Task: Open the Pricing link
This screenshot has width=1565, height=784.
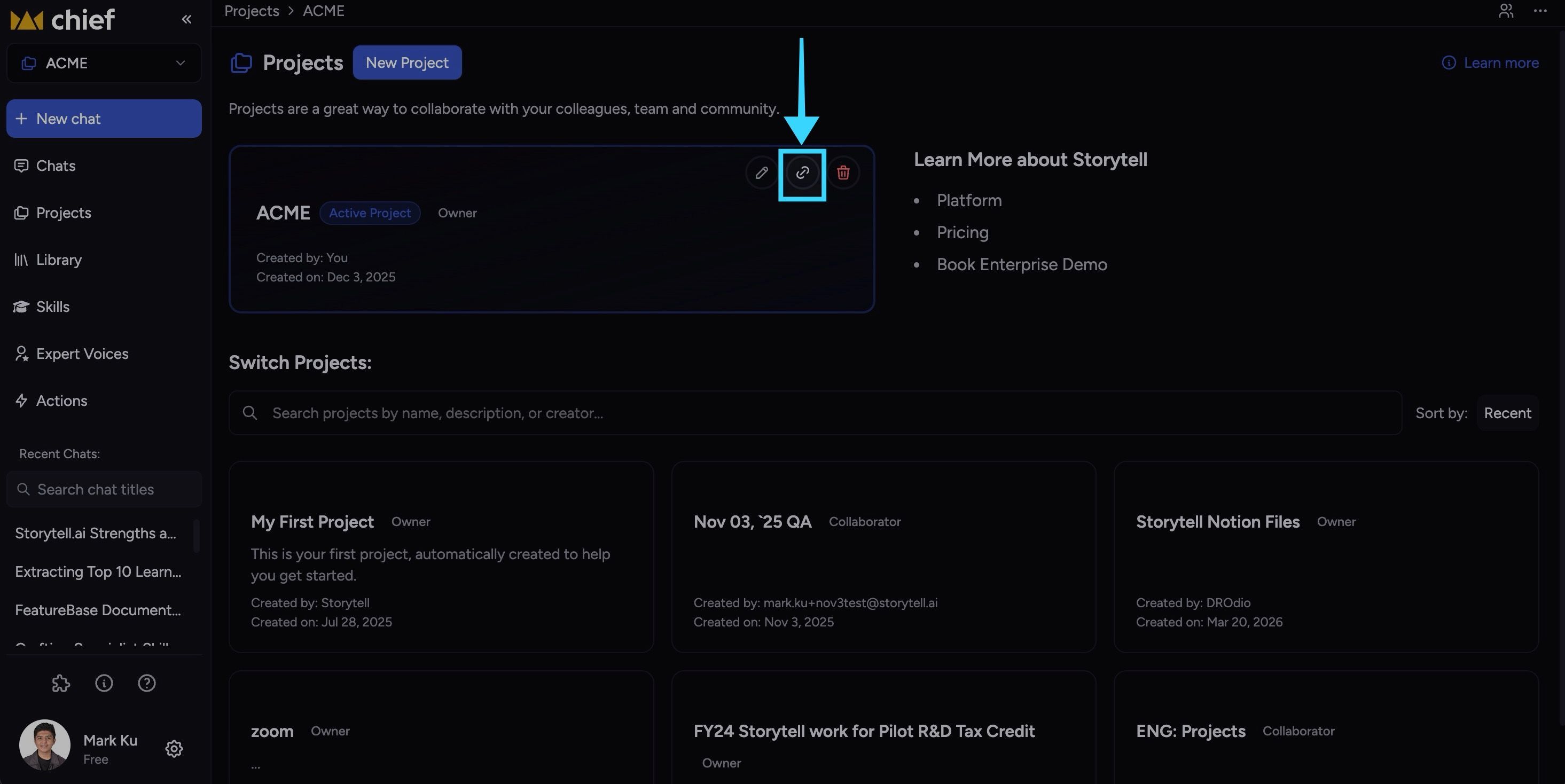Action: click(x=963, y=233)
